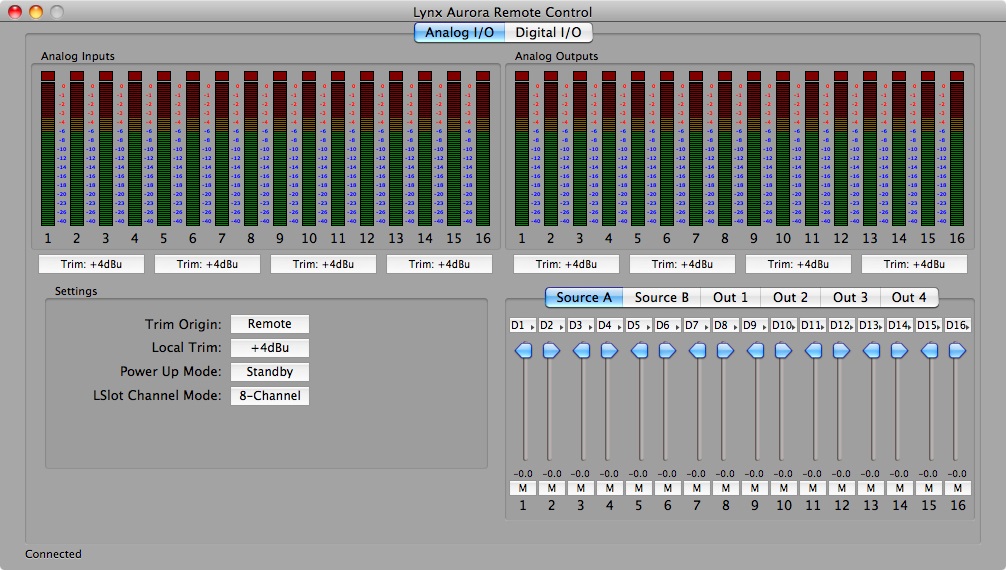The image size is (1006, 570).
Task: Reset clip indicator on analog output 9
Action: (754, 76)
